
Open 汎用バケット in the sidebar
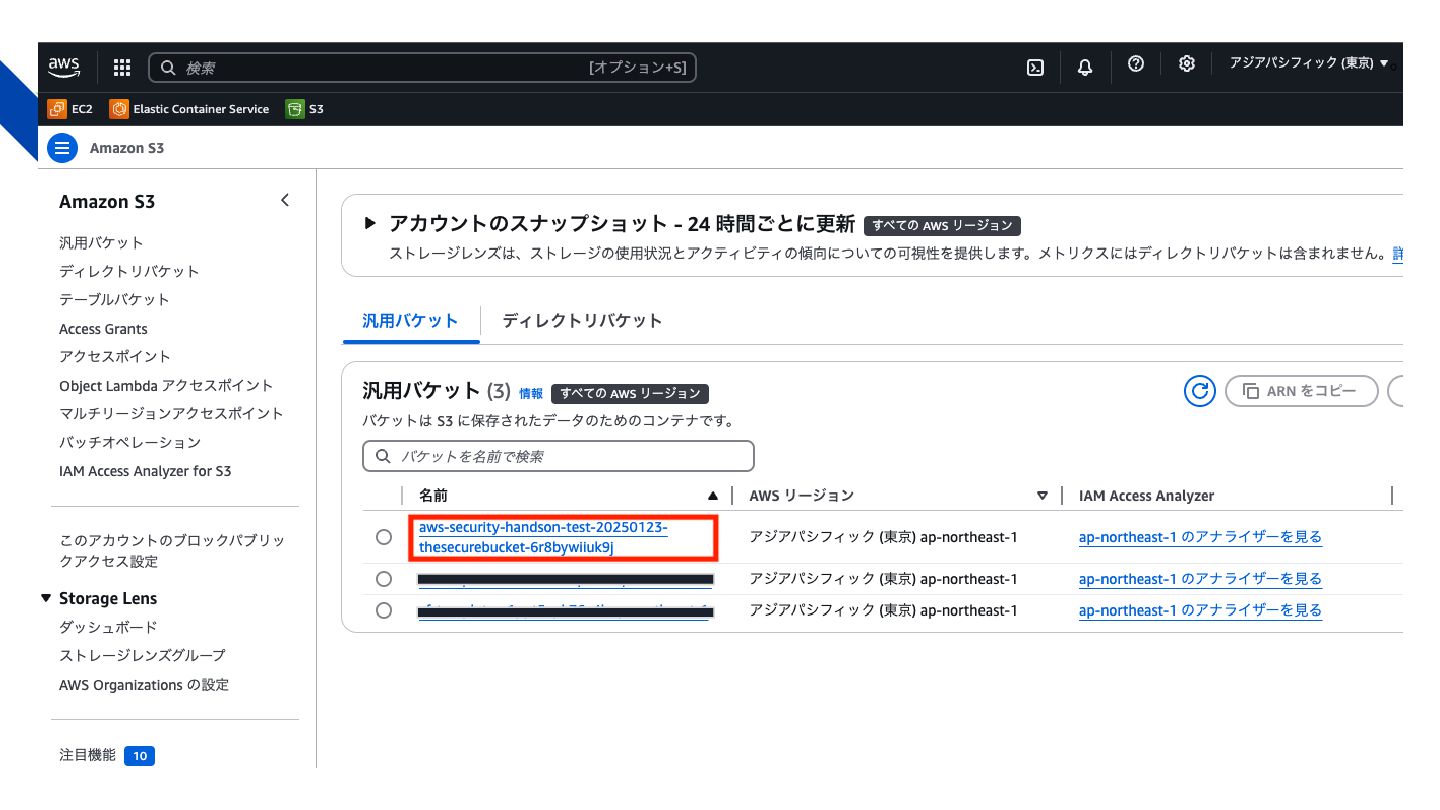[101, 242]
